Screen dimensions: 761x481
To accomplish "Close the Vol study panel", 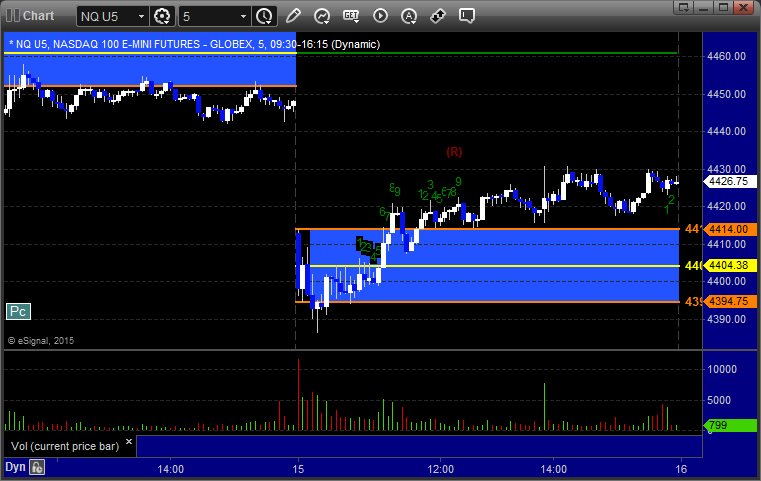I will (x=129, y=442).
